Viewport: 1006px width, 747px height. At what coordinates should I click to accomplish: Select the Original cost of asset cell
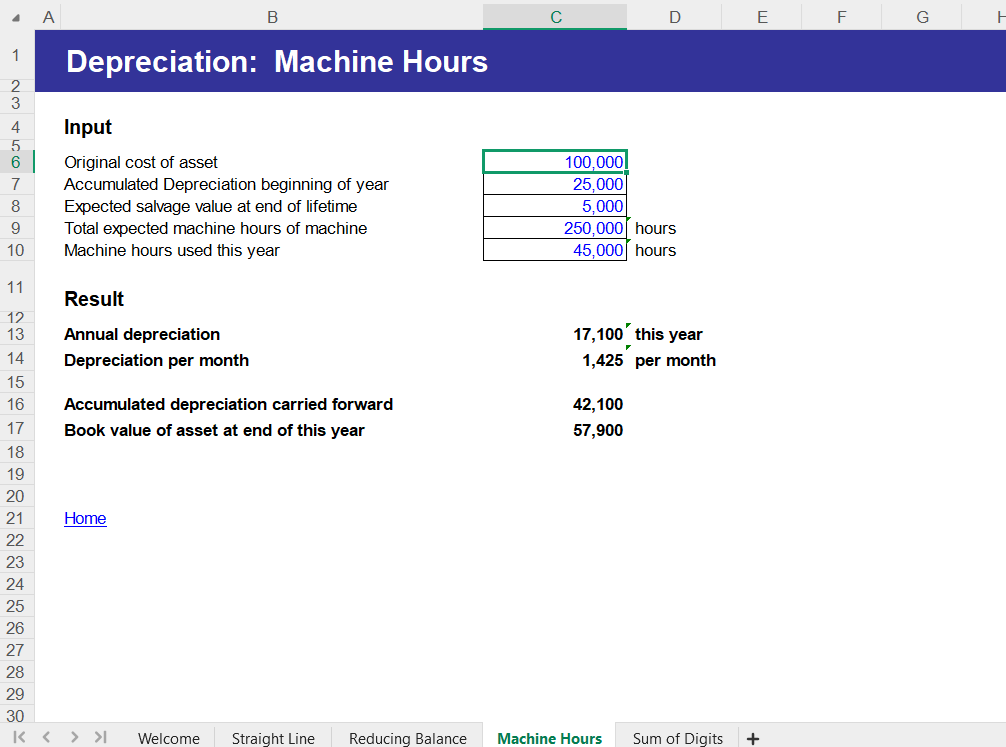pos(554,161)
